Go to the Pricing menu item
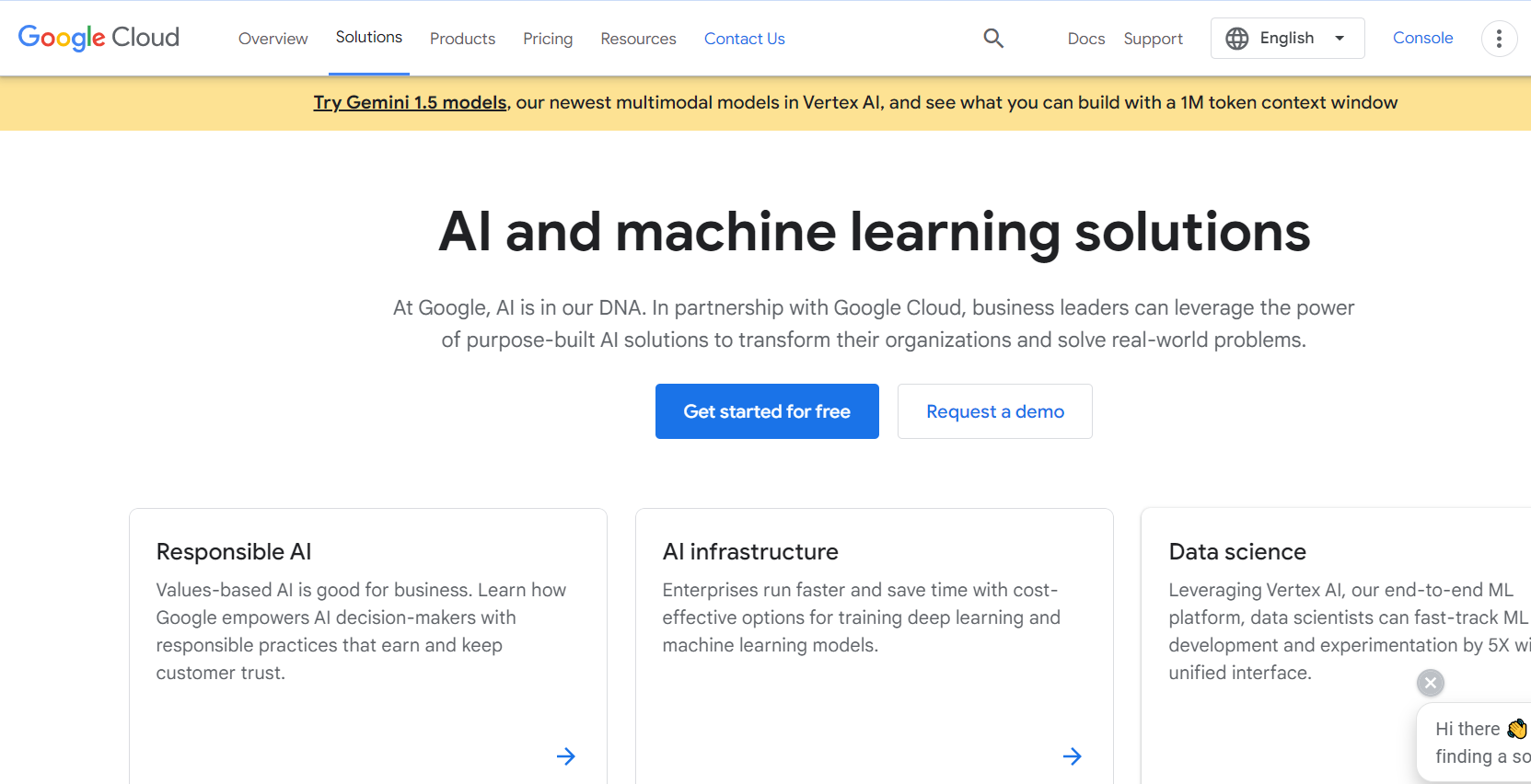Viewport: 1531px width, 784px height. pos(548,39)
